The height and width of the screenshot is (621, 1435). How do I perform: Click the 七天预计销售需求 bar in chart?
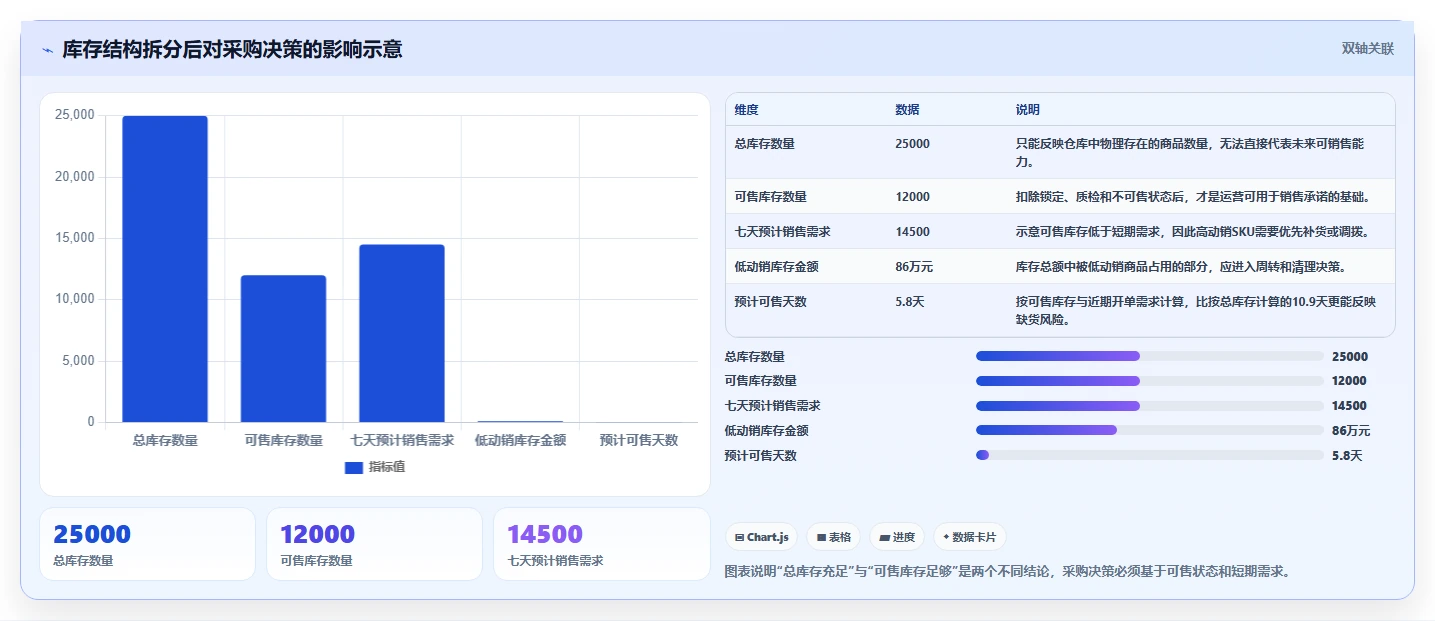(402, 333)
